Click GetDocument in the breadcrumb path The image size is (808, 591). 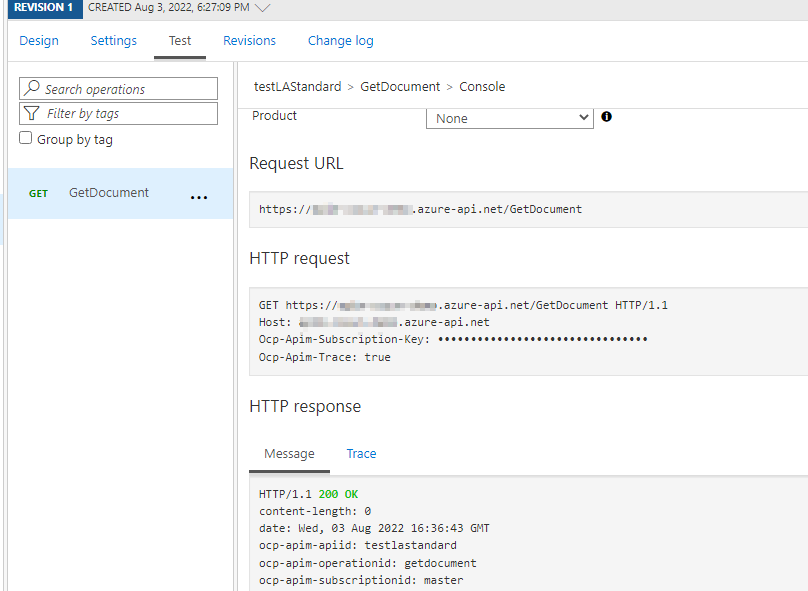point(400,87)
